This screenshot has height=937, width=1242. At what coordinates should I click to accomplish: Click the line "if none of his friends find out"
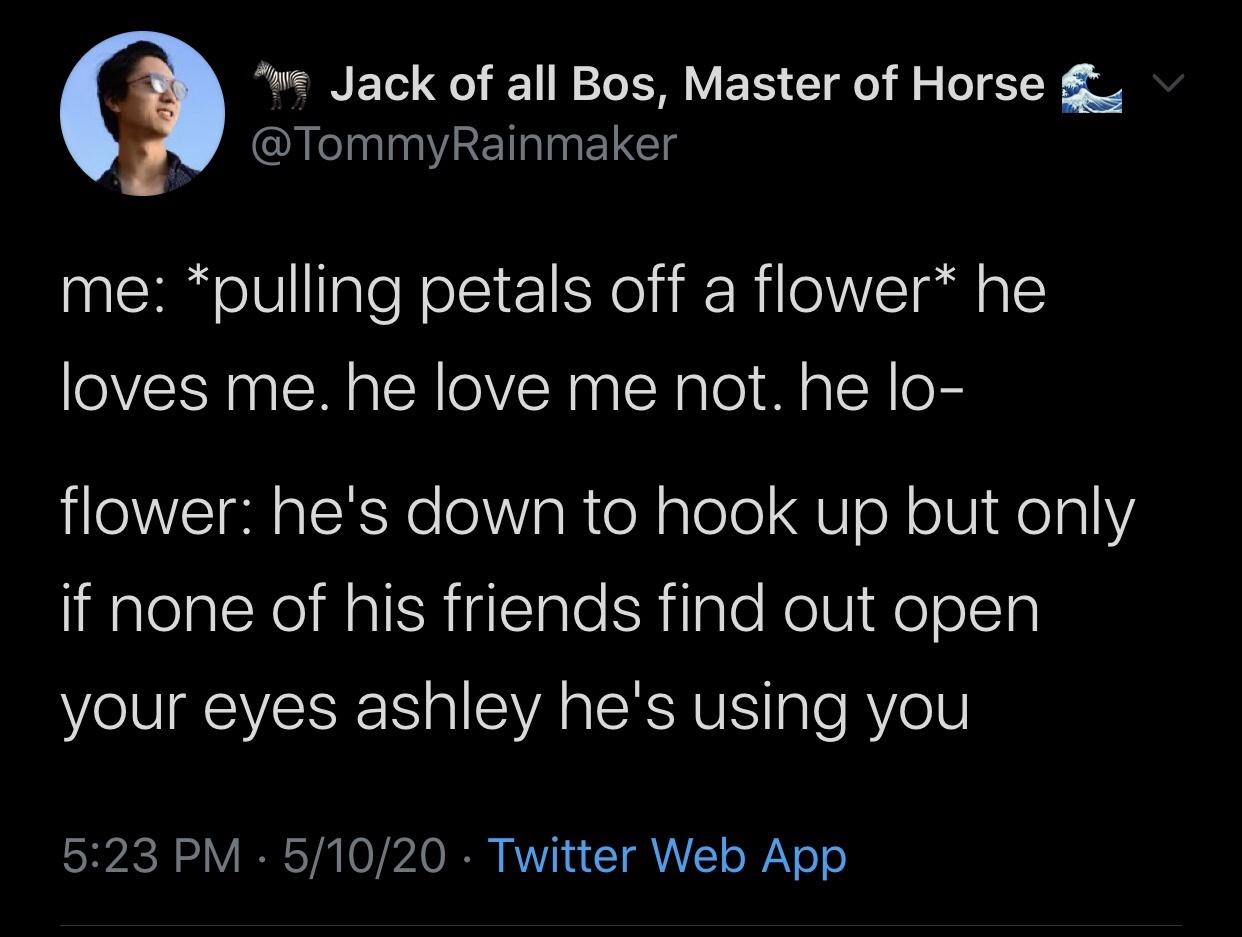click(550, 610)
